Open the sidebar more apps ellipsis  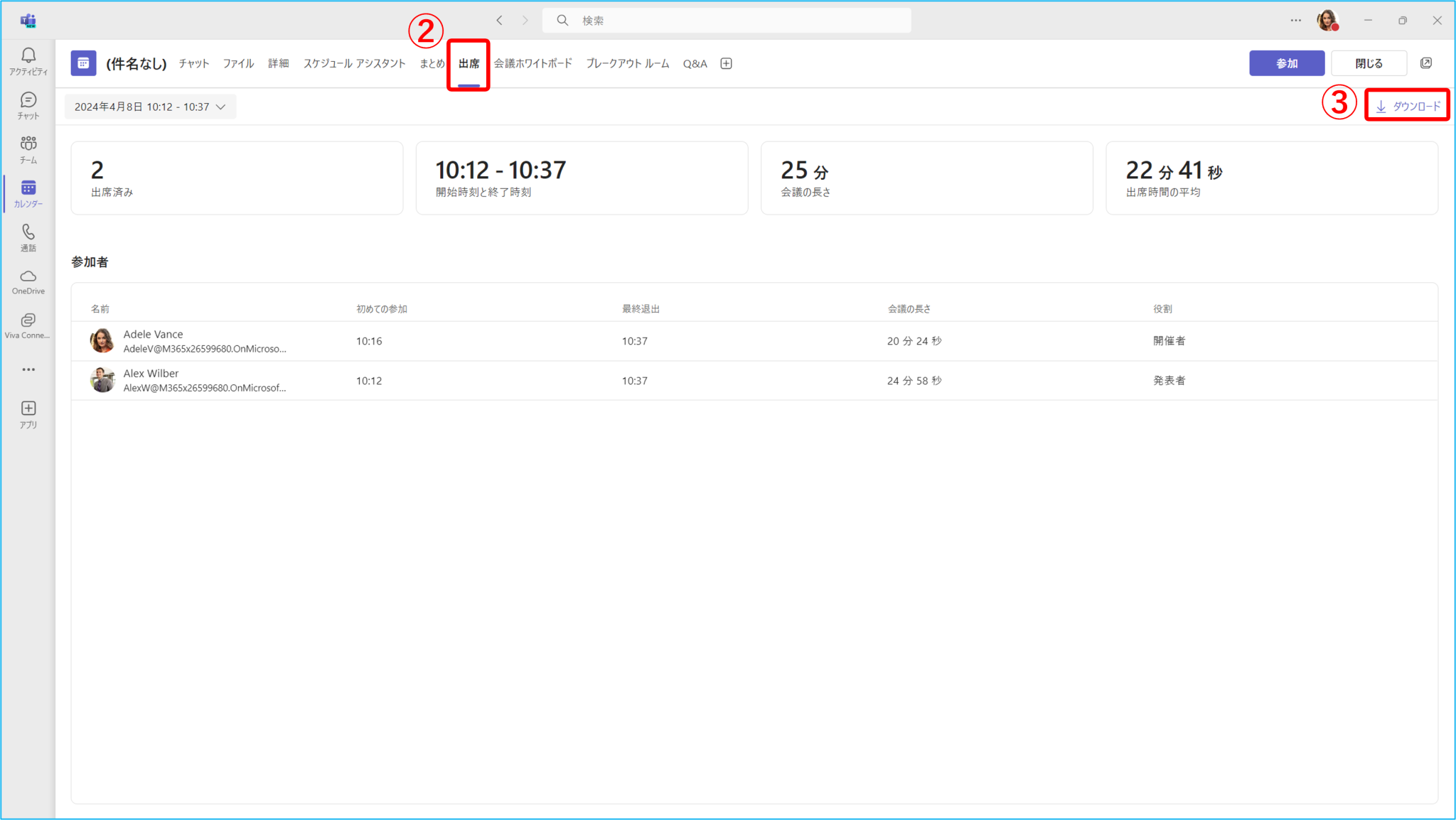[x=28, y=369]
